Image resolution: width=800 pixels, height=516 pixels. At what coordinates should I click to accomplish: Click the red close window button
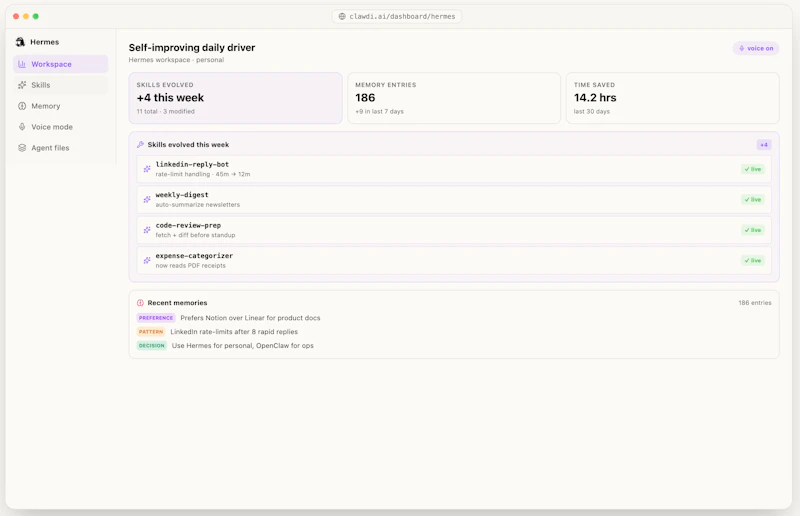16,16
